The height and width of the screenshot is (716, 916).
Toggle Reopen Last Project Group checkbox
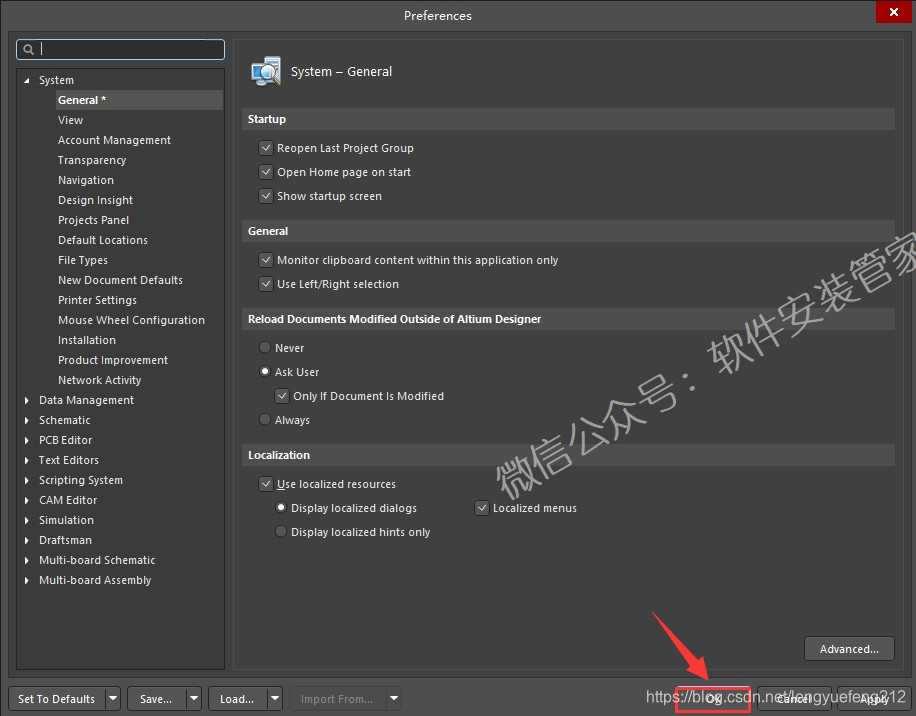click(266, 148)
